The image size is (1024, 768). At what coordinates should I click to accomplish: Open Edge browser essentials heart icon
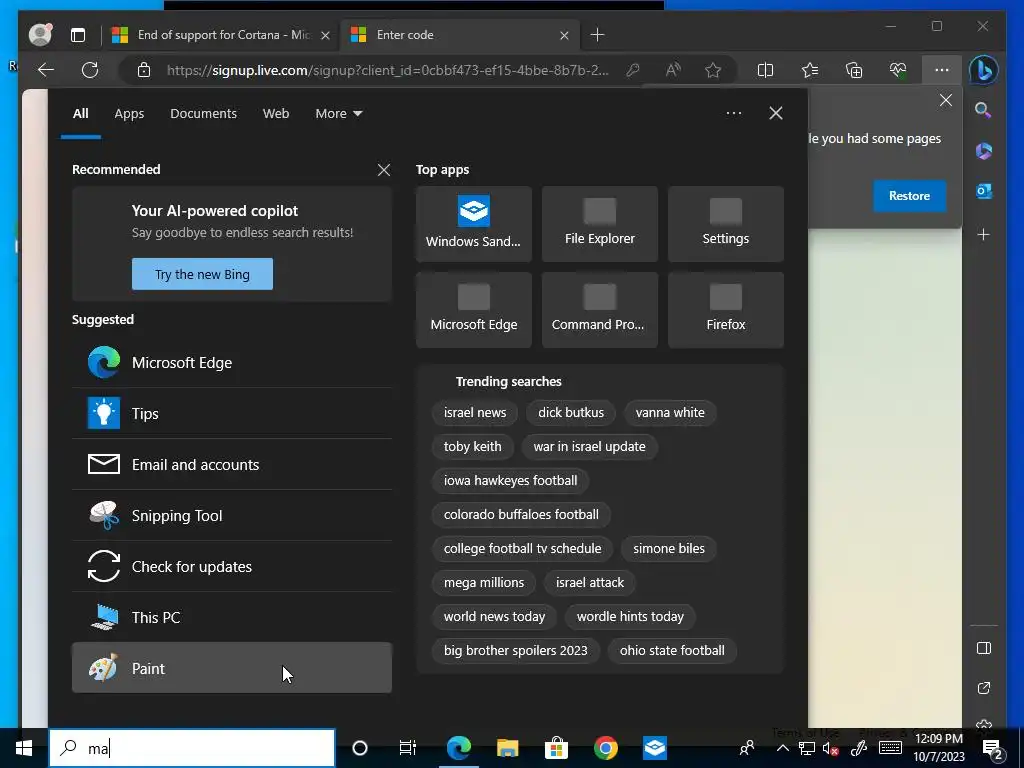[x=898, y=70]
